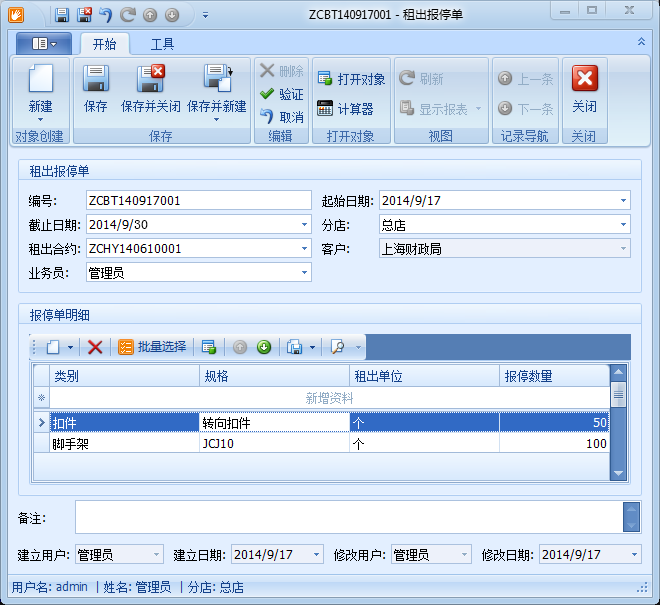Switch to the 工具 ribbon tab

pyautogui.click(x=162, y=44)
